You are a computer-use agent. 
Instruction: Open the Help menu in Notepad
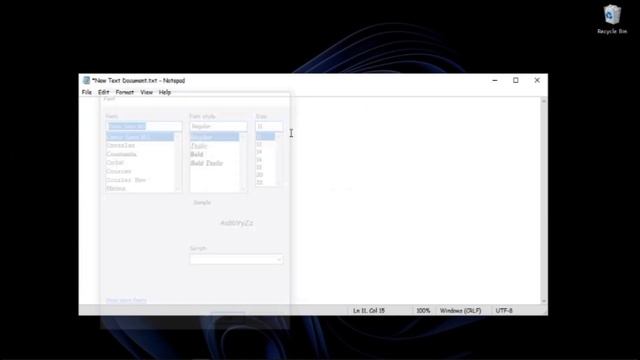coord(164,92)
